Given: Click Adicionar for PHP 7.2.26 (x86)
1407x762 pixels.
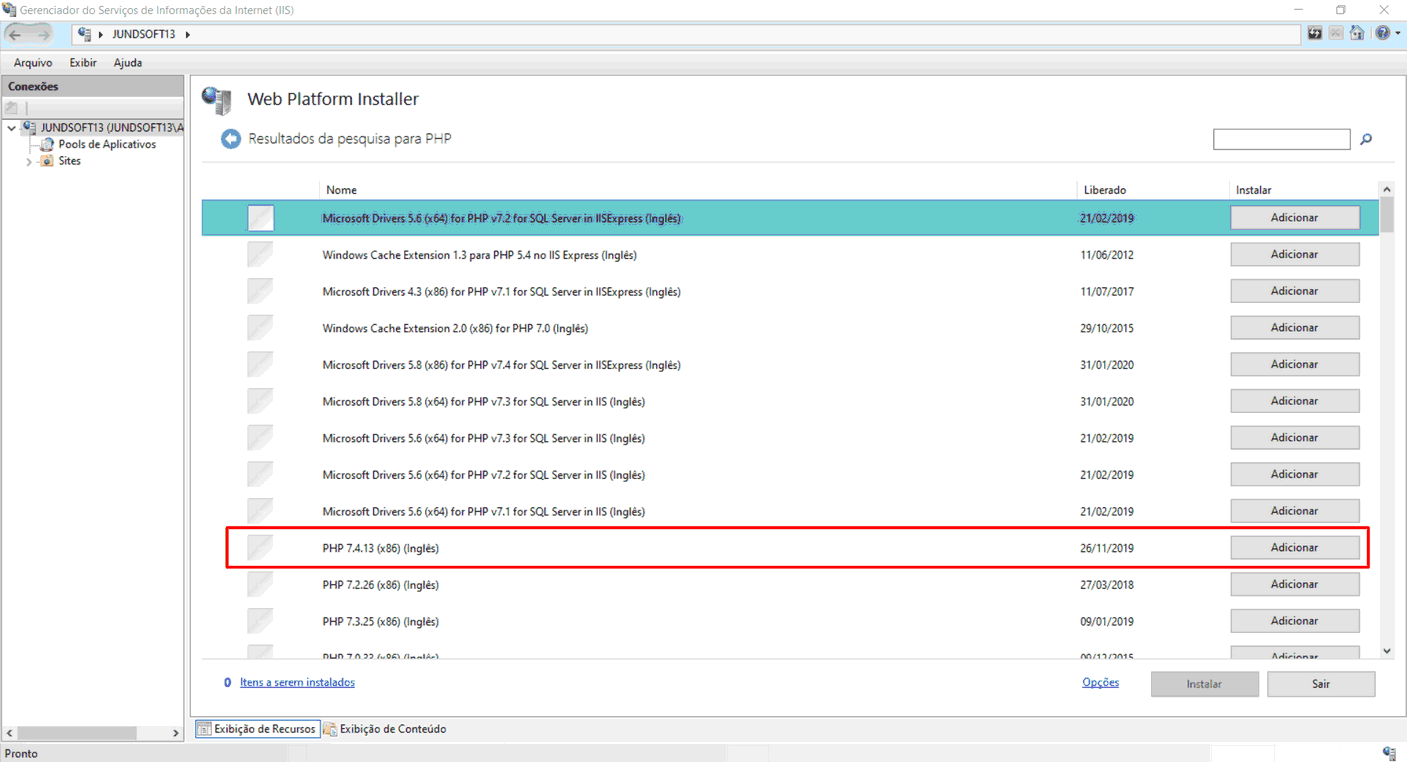Looking at the screenshot, I should pyautogui.click(x=1294, y=584).
